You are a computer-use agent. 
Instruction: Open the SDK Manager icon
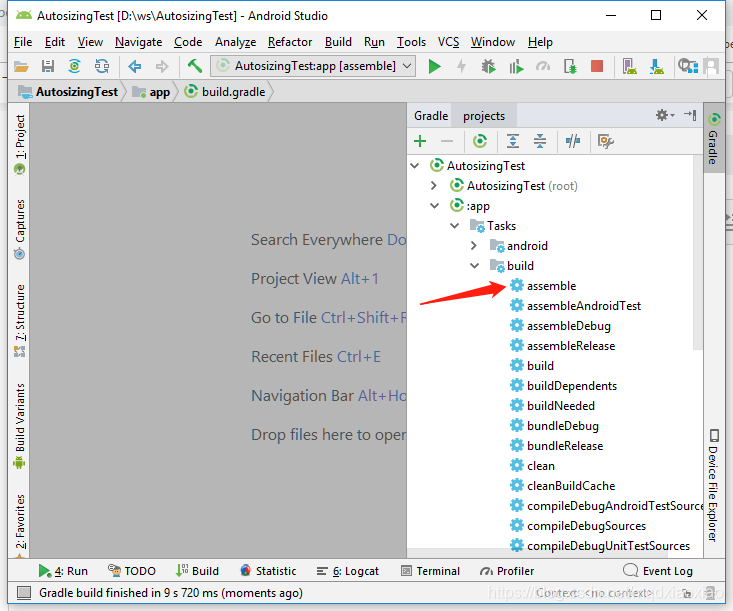(656, 66)
